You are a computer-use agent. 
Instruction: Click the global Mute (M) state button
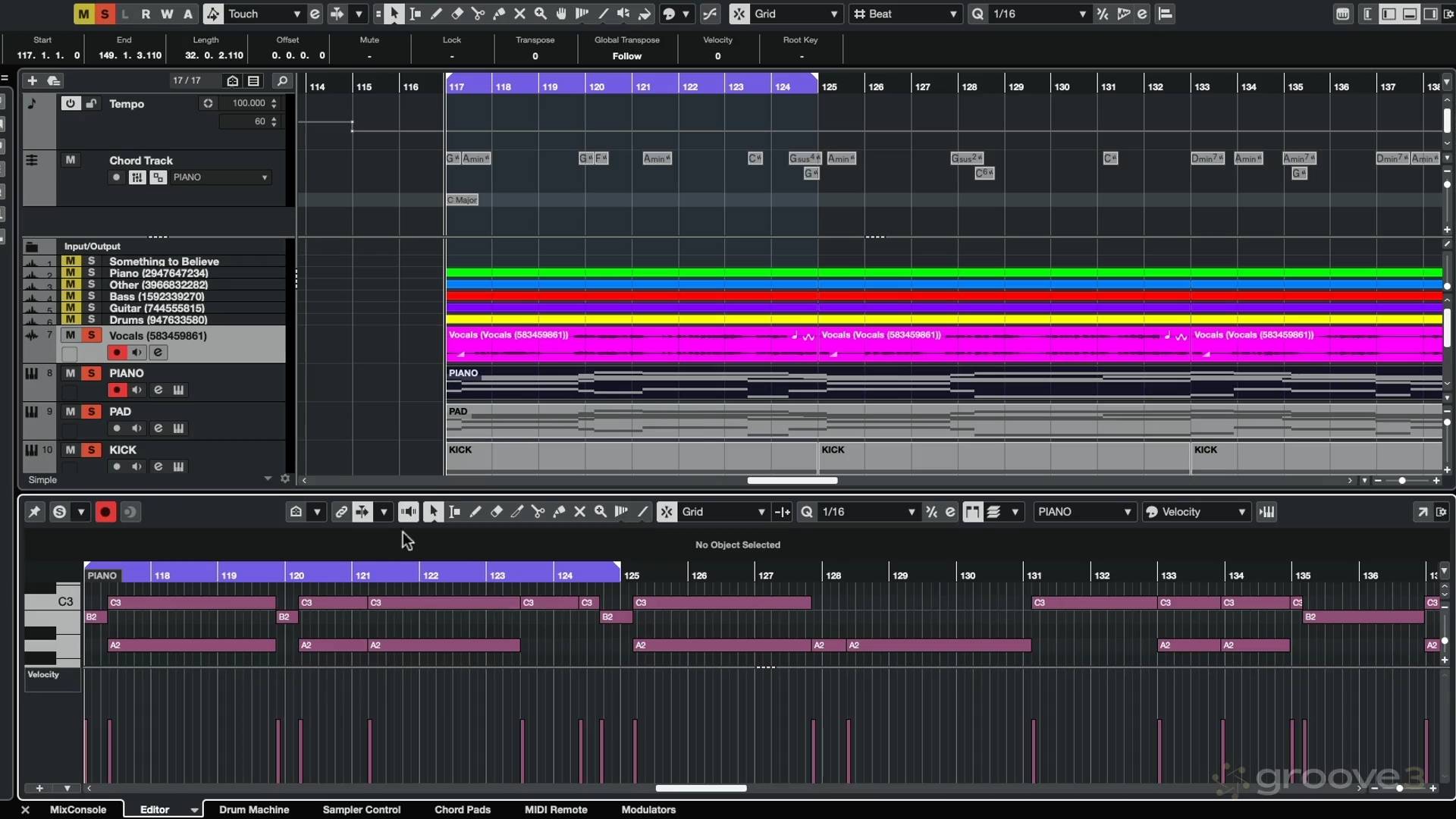pos(83,14)
